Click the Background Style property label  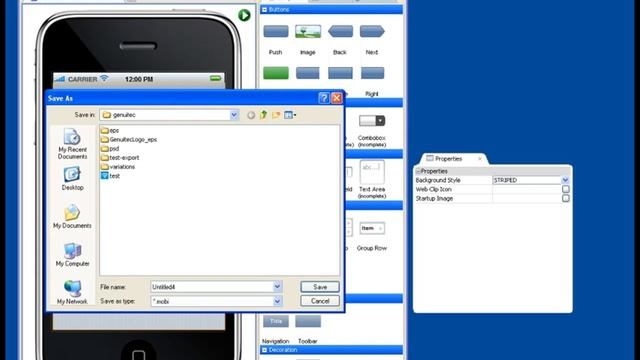tap(438, 180)
